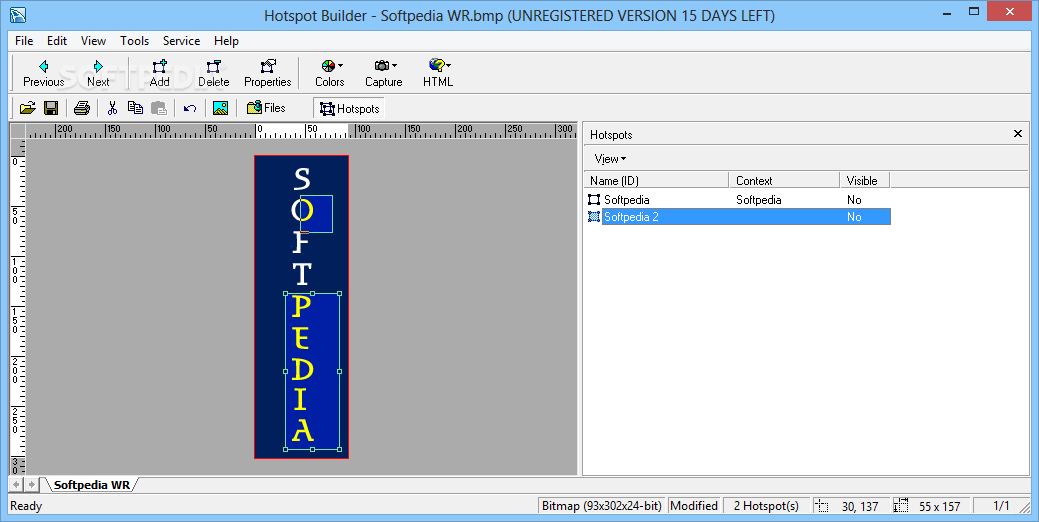Click the copy icon
This screenshot has height=522, width=1039.
(x=135, y=108)
